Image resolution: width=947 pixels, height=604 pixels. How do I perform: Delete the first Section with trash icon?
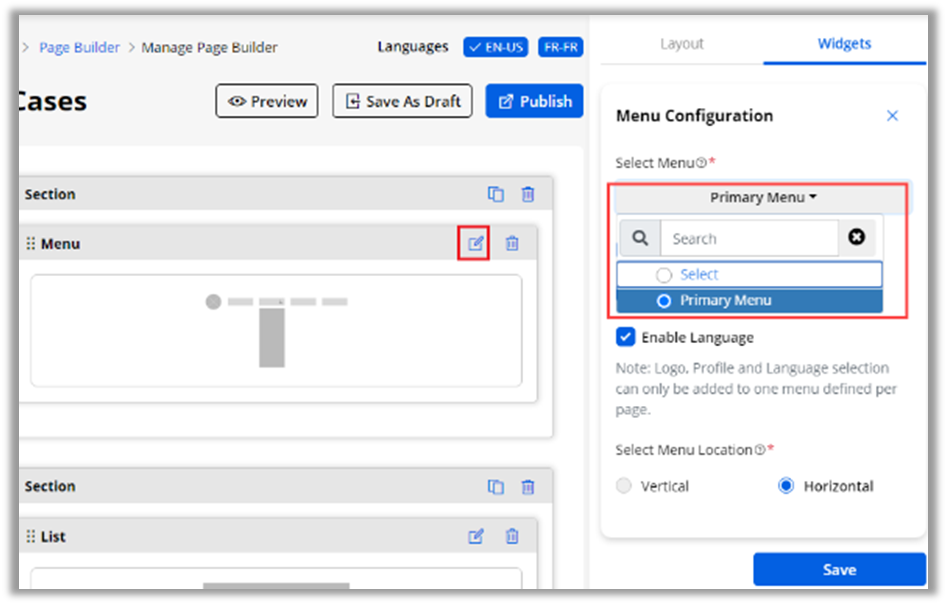[528, 194]
